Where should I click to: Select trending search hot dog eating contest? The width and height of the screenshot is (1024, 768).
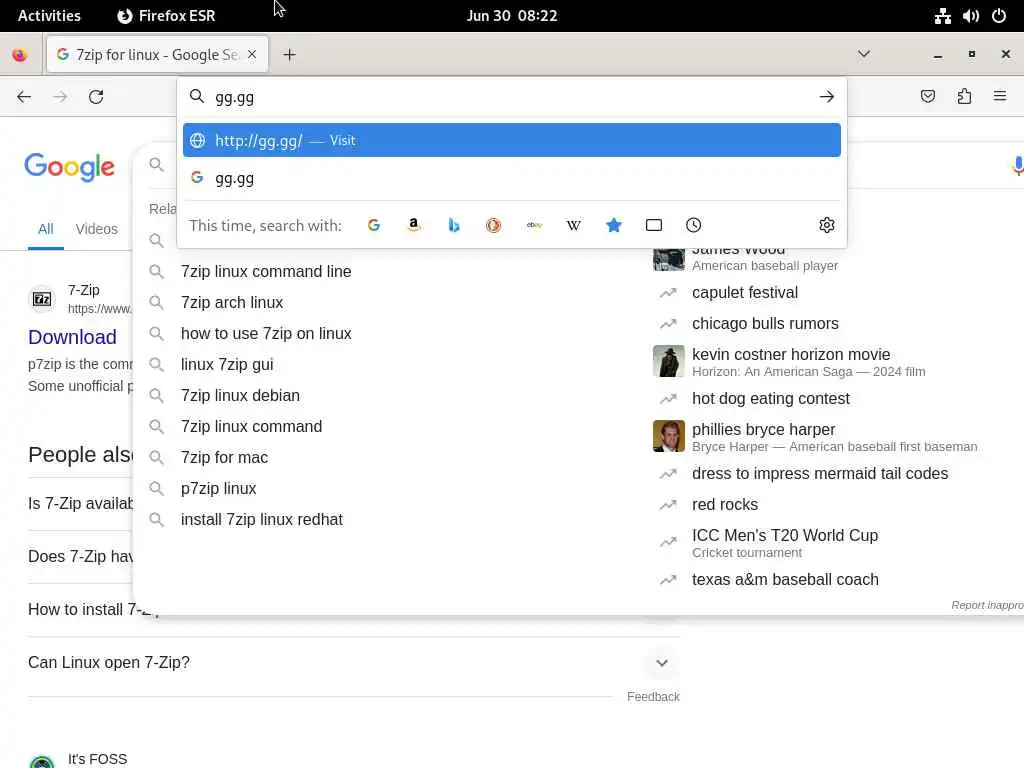point(771,398)
